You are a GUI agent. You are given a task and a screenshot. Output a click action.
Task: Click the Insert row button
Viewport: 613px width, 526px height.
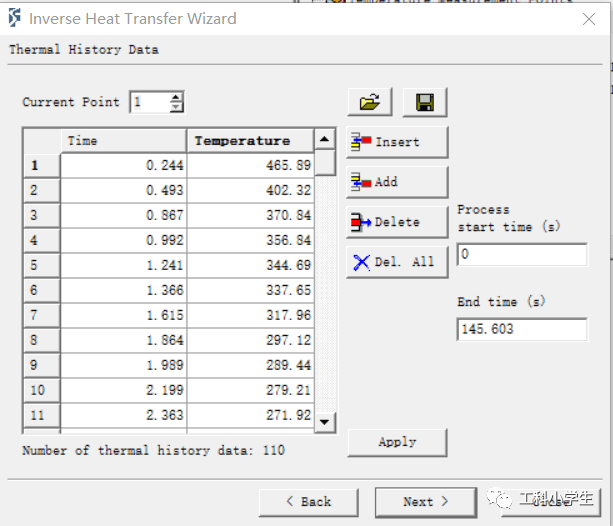pyautogui.click(x=397, y=142)
